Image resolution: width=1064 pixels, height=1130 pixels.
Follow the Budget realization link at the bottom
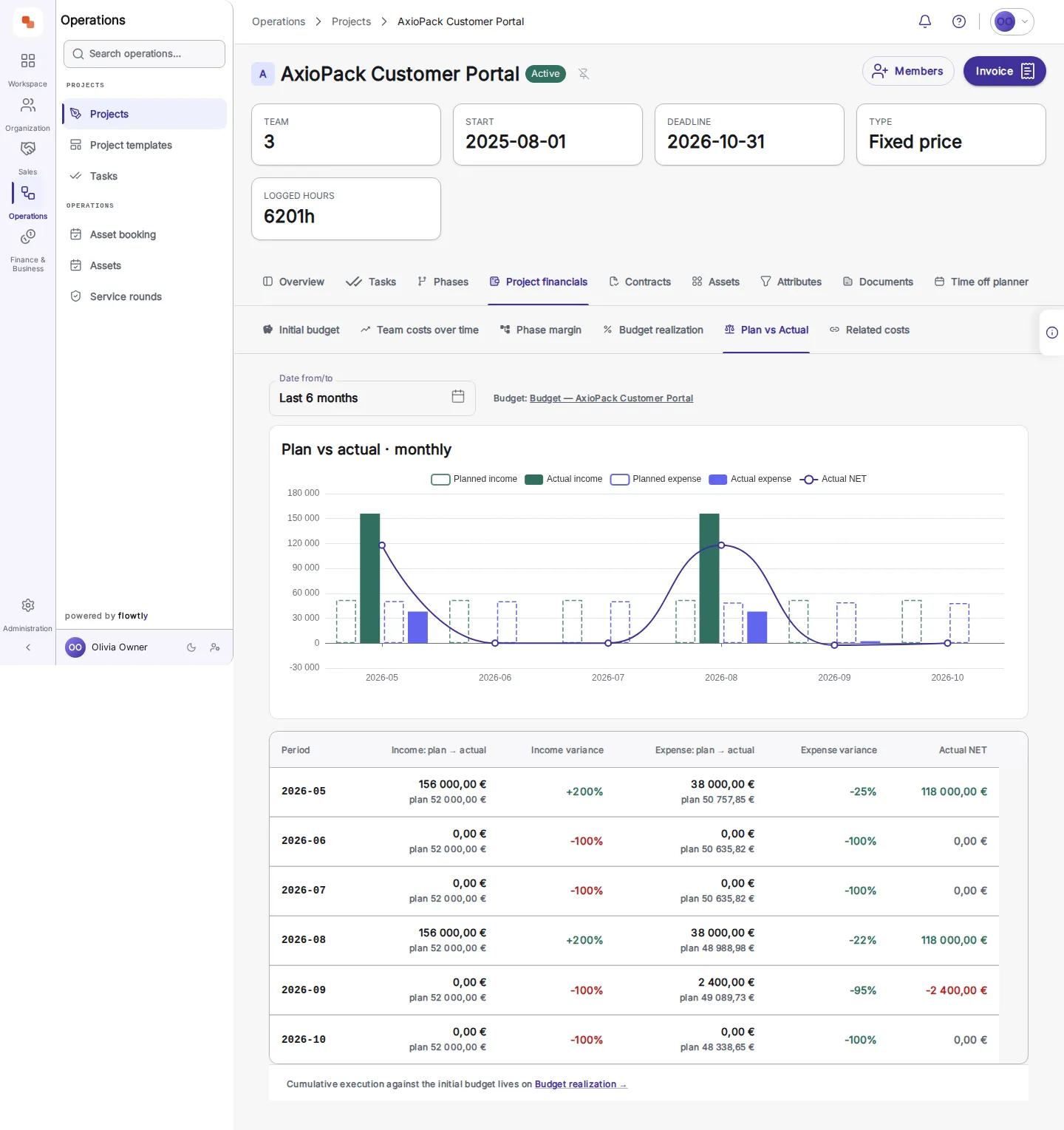coord(581,1084)
